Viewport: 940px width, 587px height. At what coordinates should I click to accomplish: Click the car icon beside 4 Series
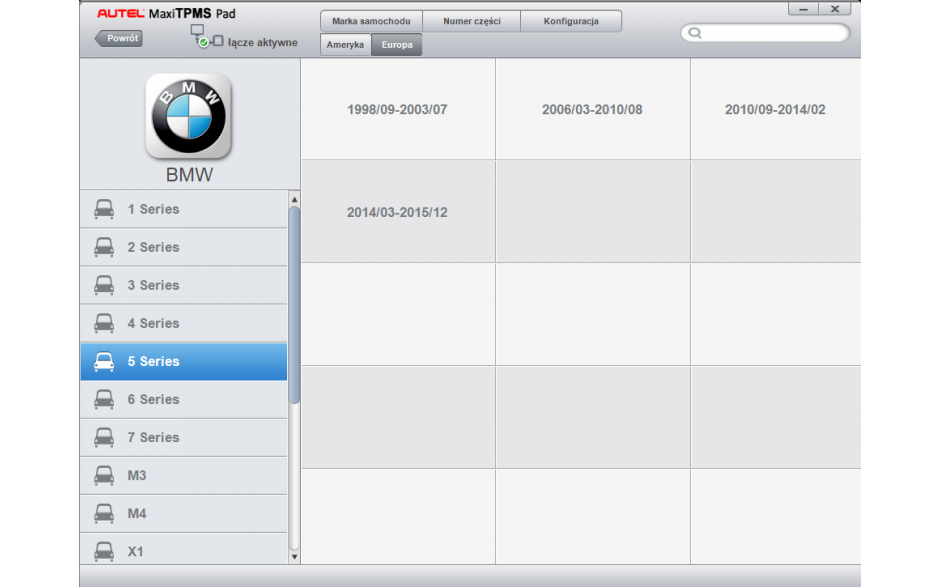click(104, 323)
